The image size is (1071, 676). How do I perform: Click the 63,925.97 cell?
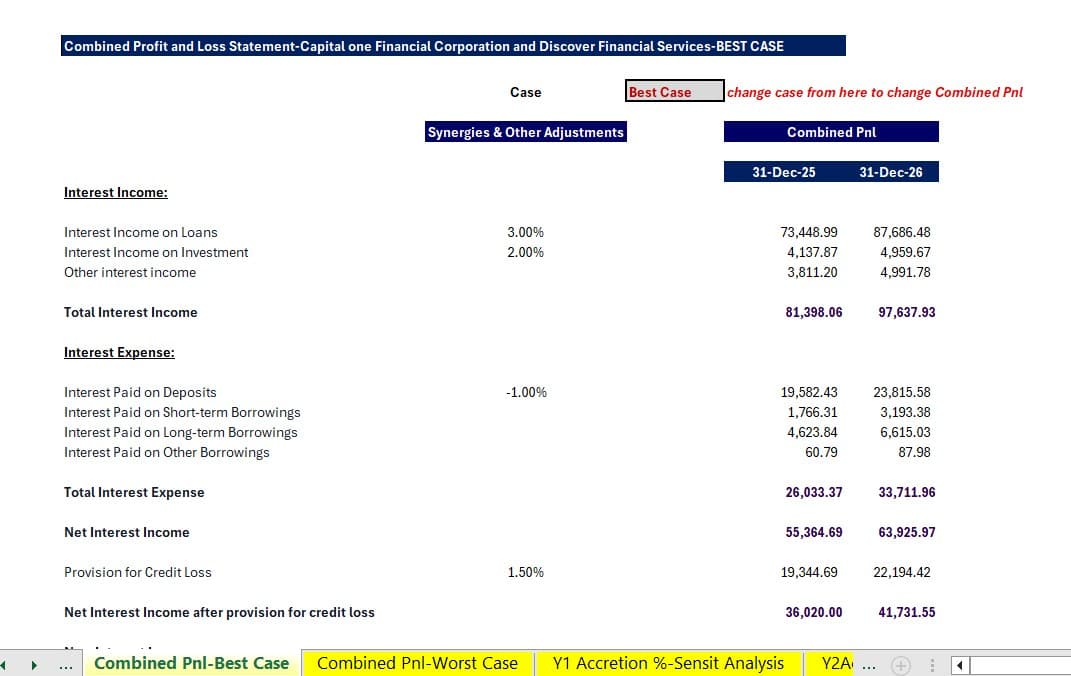tap(906, 533)
